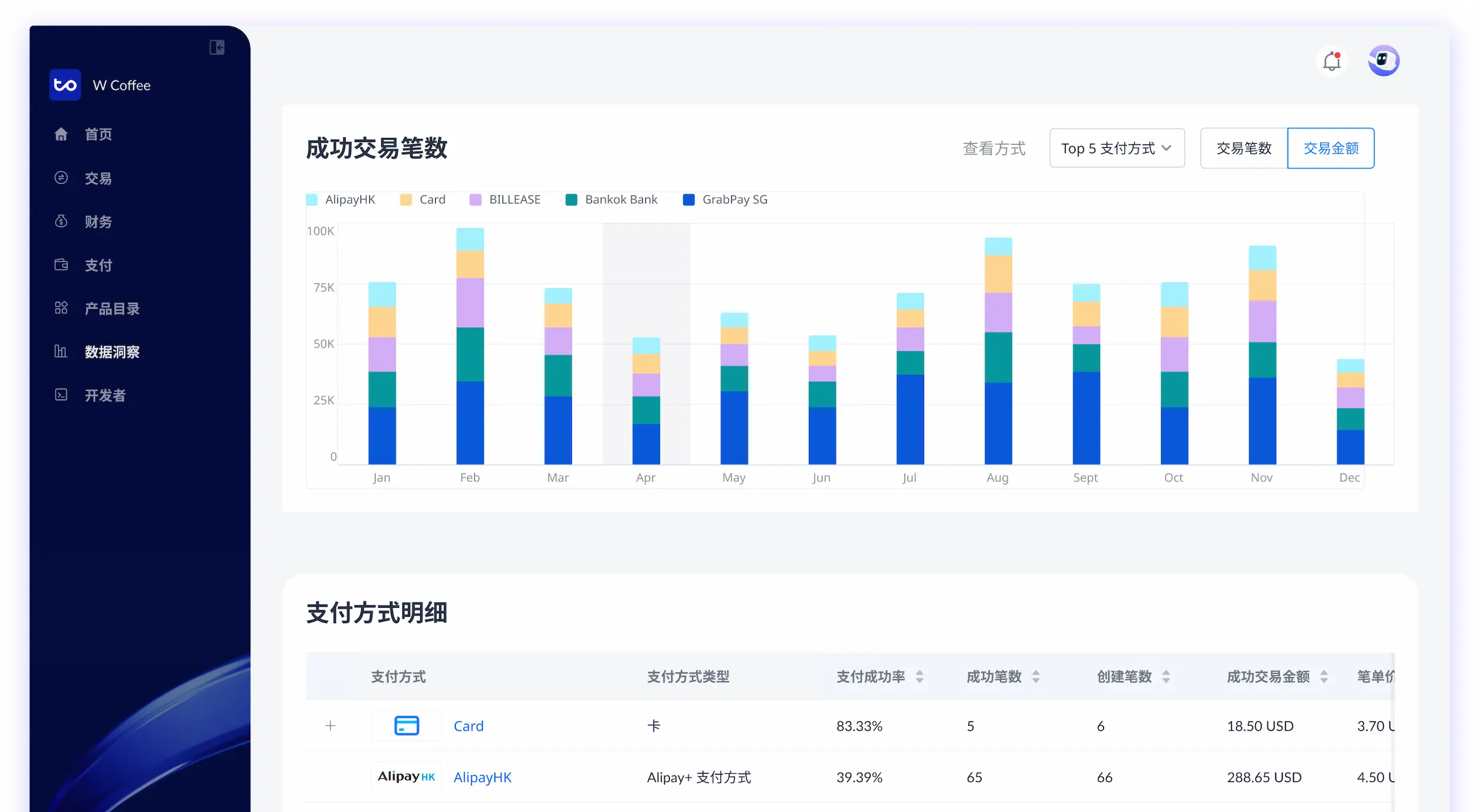This screenshot has height=812, width=1480.
Task: Click the W Coffee logo icon
Action: [65, 85]
